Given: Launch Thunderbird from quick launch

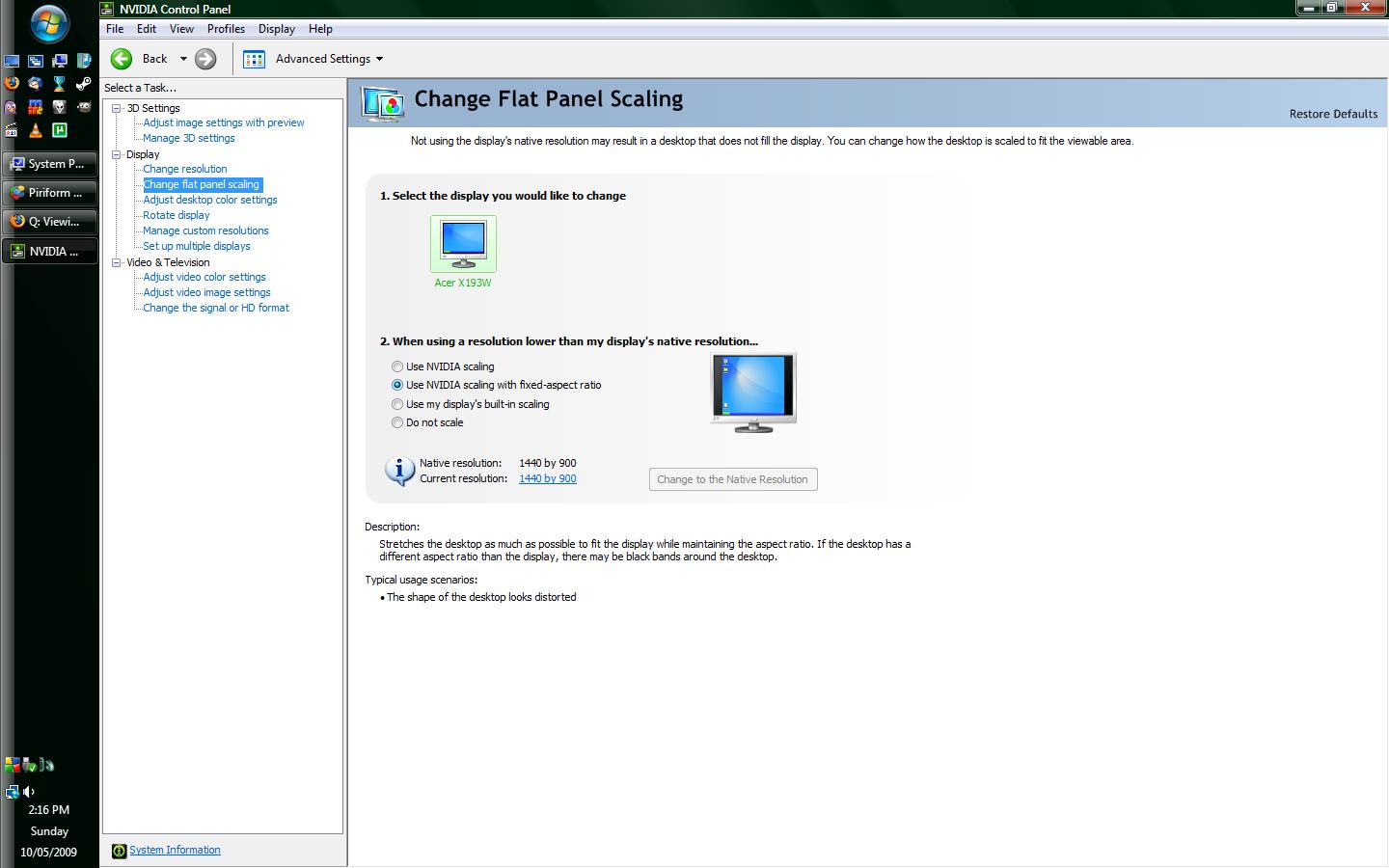Looking at the screenshot, I should point(36,83).
